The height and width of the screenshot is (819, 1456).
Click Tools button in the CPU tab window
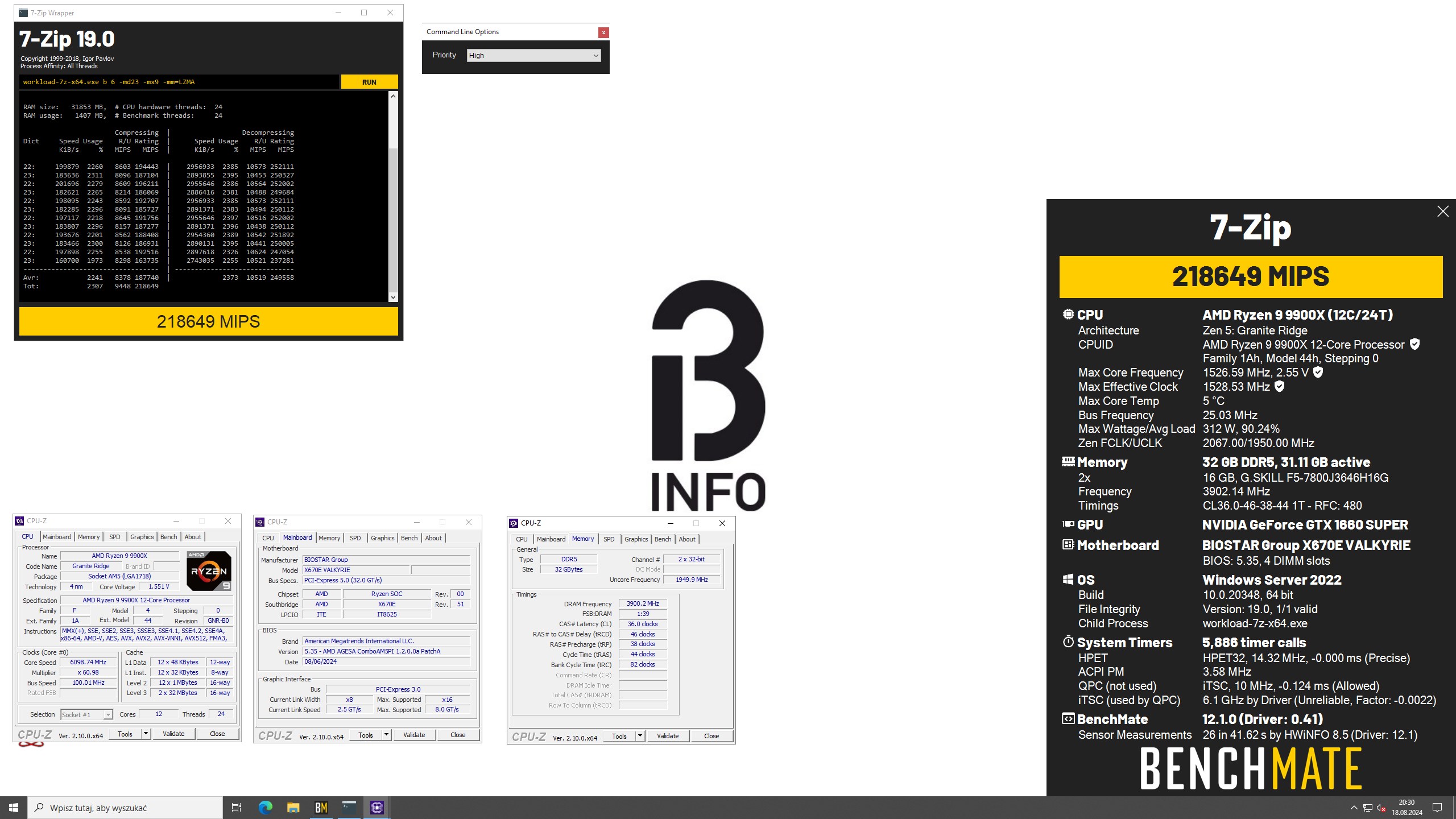click(125, 734)
